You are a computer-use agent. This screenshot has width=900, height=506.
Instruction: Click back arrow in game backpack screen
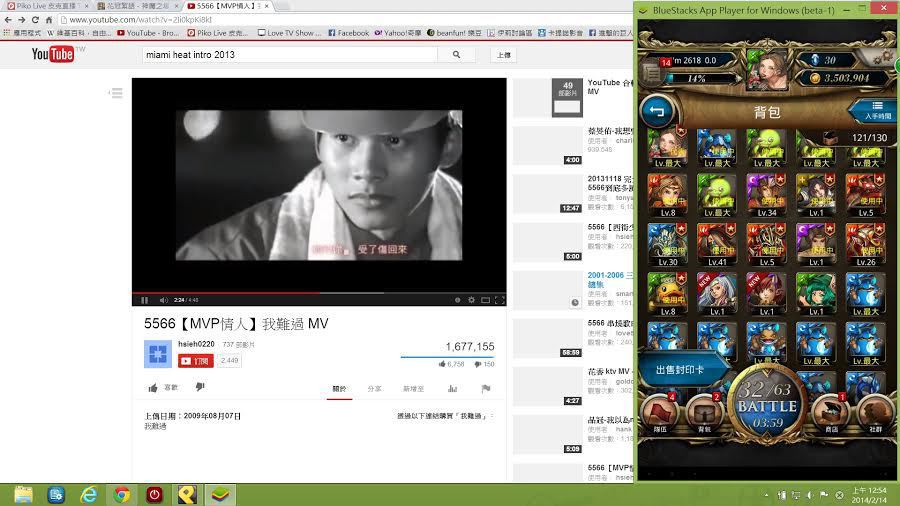coord(657,112)
